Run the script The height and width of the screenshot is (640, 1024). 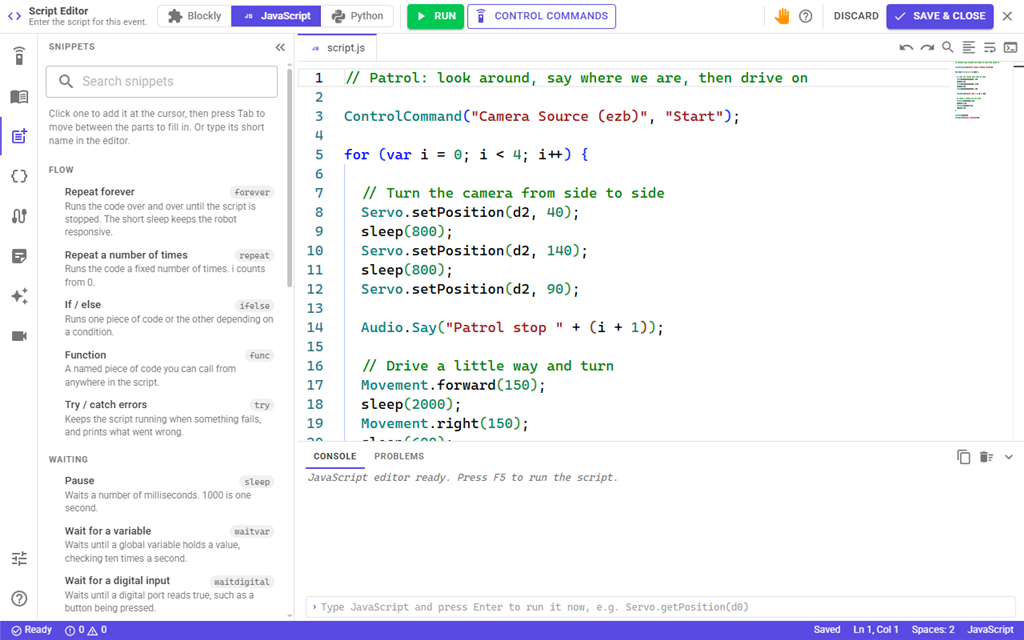pyautogui.click(x=436, y=16)
